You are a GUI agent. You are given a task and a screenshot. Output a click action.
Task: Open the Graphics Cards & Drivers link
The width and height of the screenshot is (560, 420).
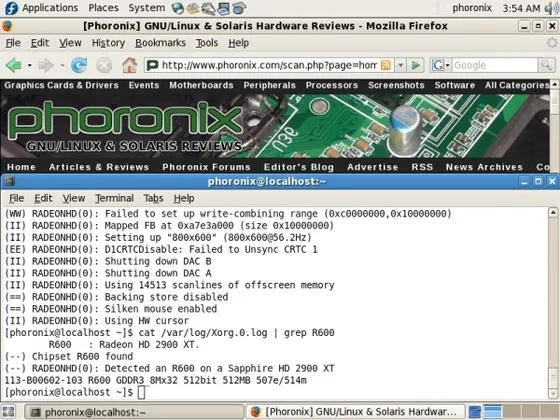tap(61, 85)
